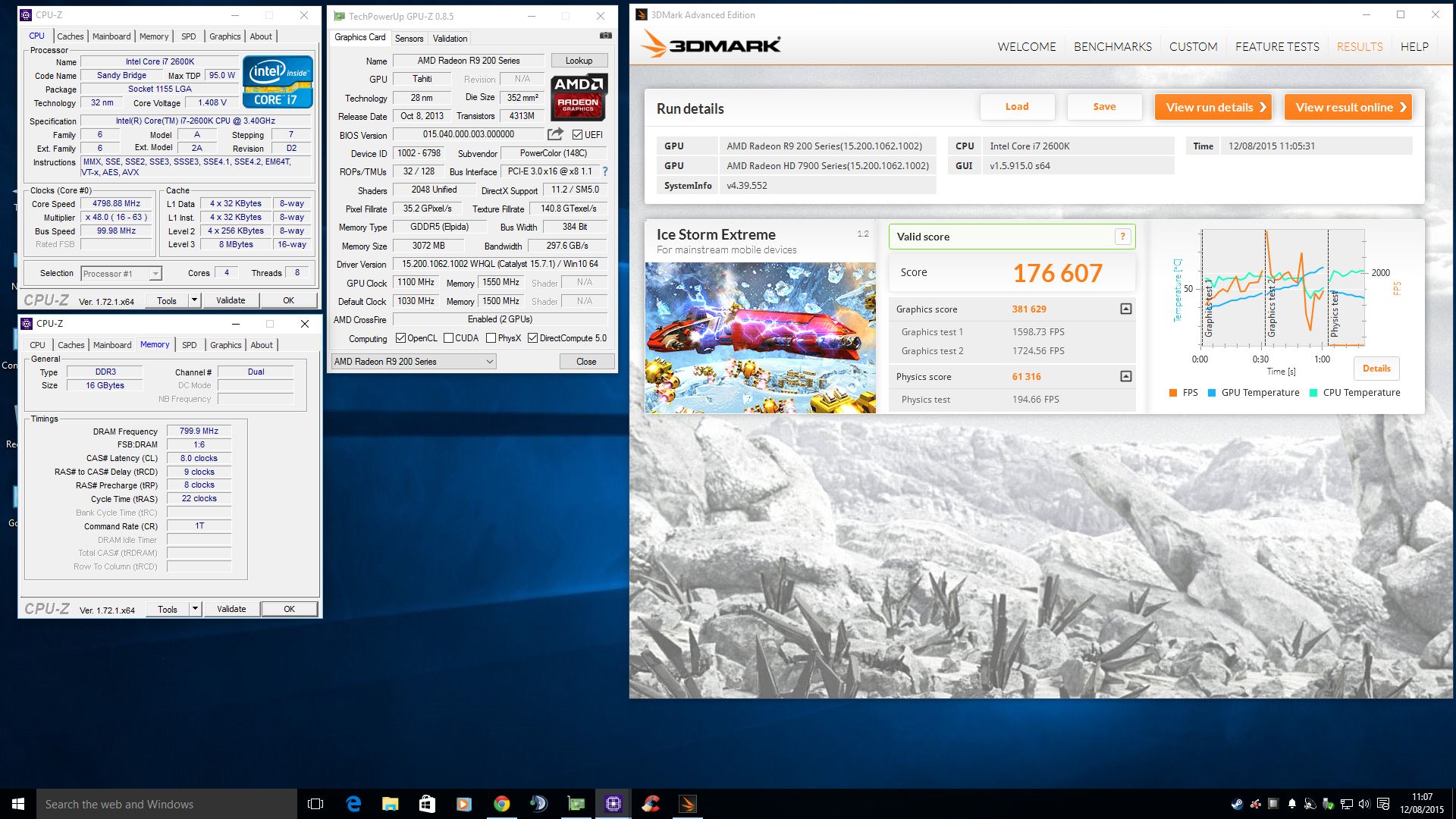Screen dimensions: 1456x819
Task: Toggle the OpenCL checkbox
Action: coord(400,338)
